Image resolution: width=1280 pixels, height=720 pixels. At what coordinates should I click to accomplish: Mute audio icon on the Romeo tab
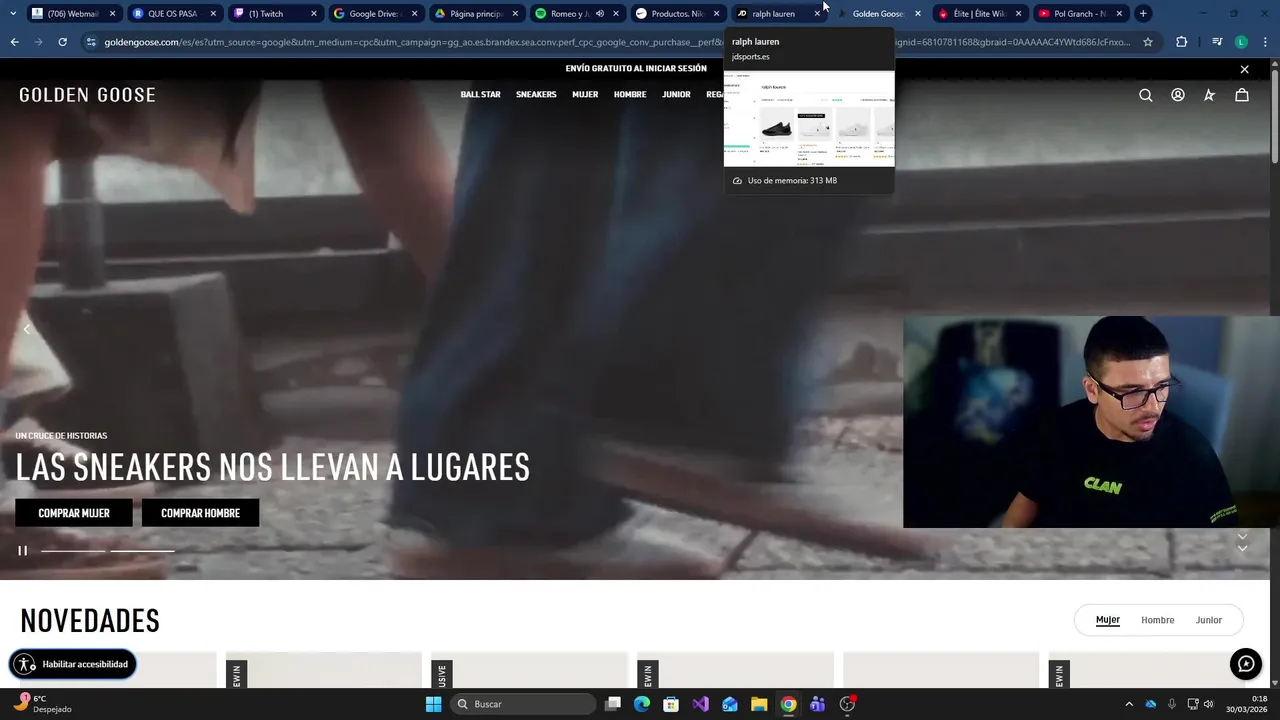point(600,14)
